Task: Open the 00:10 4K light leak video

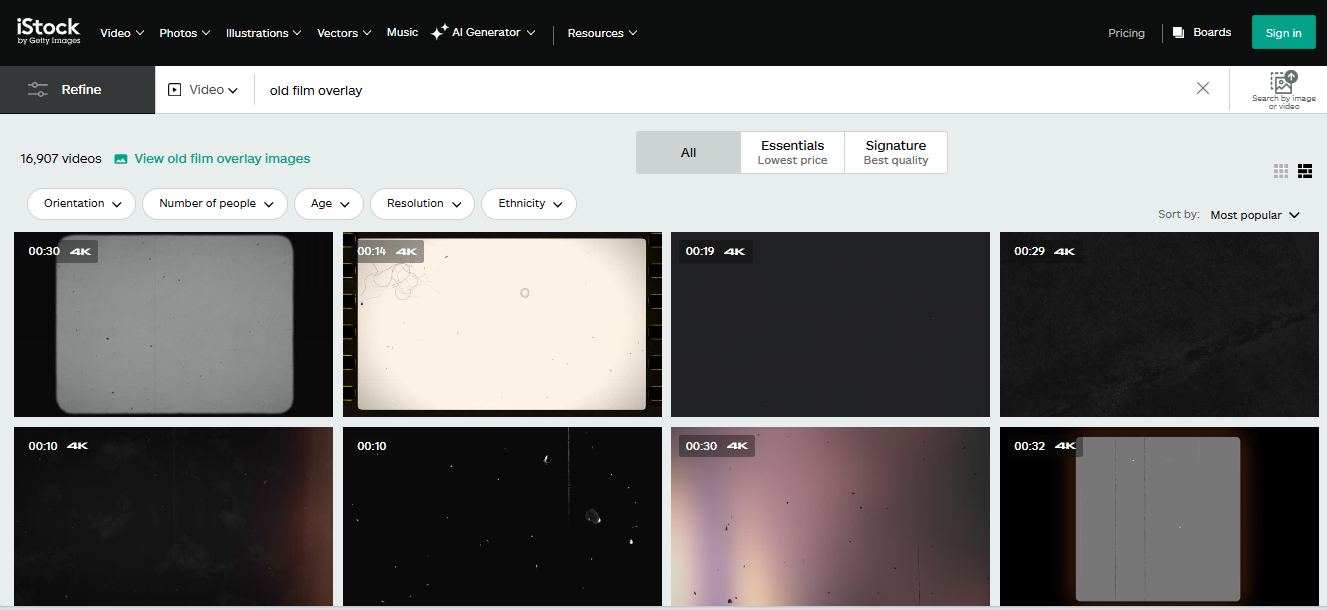Action: click(173, 516)
